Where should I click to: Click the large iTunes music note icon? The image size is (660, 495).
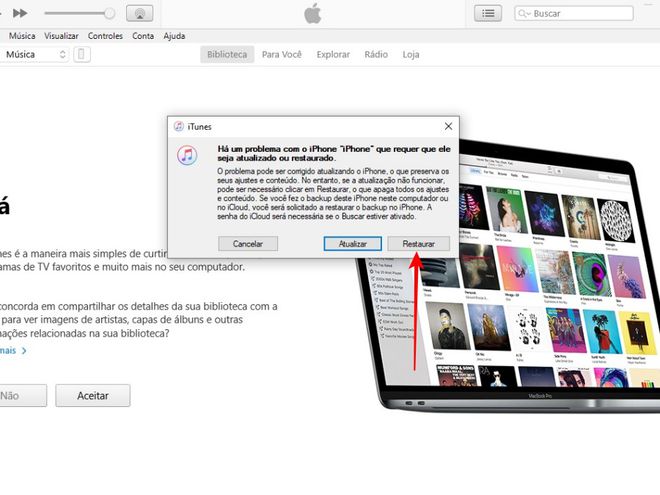(187, 155)
